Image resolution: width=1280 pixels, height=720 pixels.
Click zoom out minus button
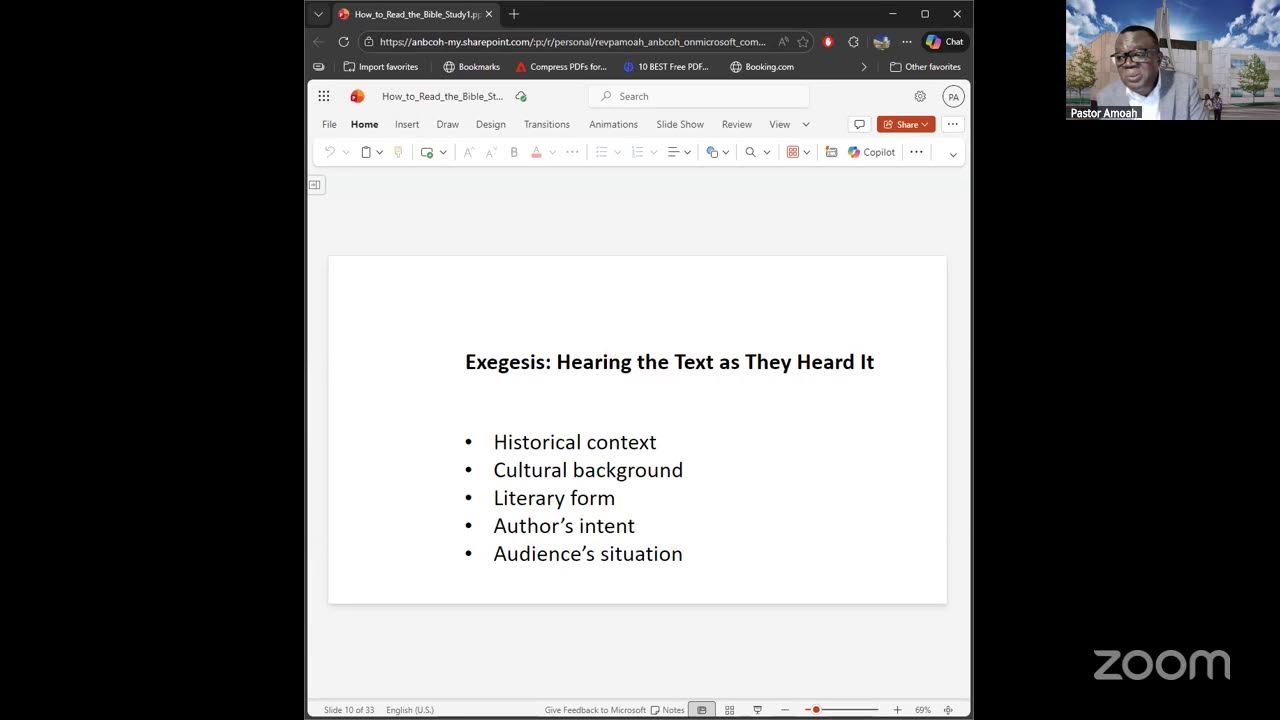tap(785, 710)
